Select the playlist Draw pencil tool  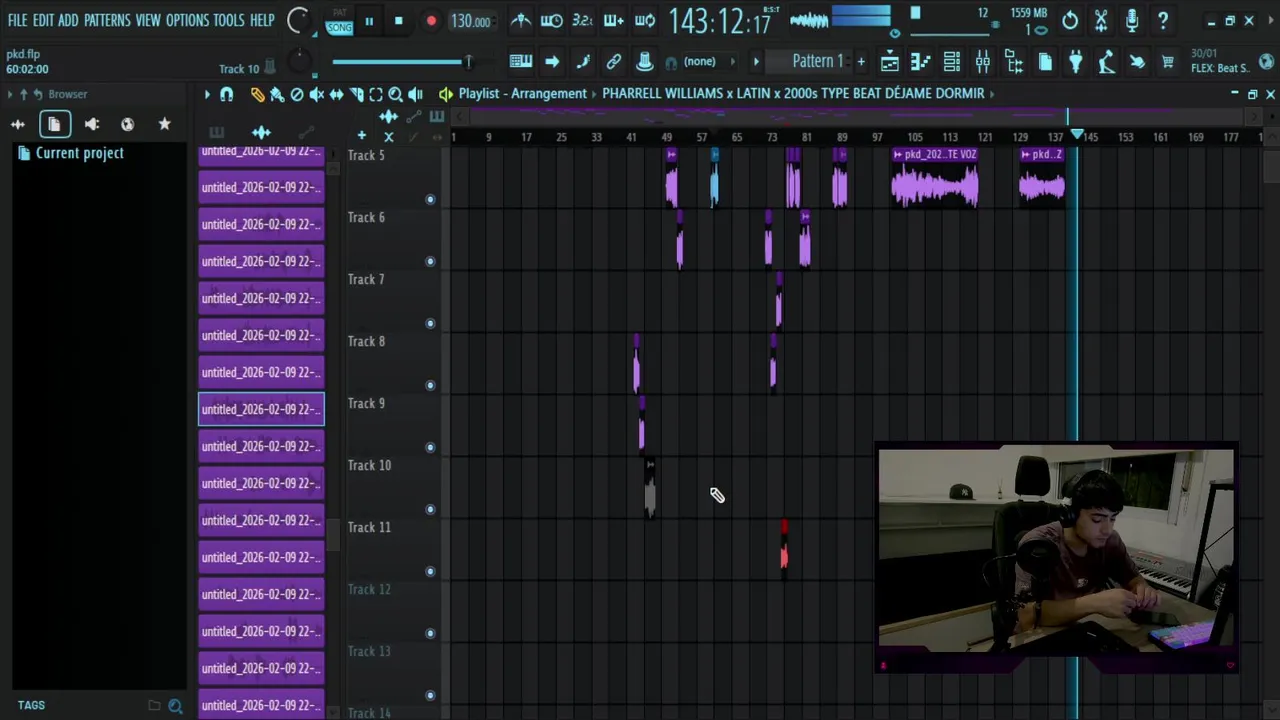[257, 94]
